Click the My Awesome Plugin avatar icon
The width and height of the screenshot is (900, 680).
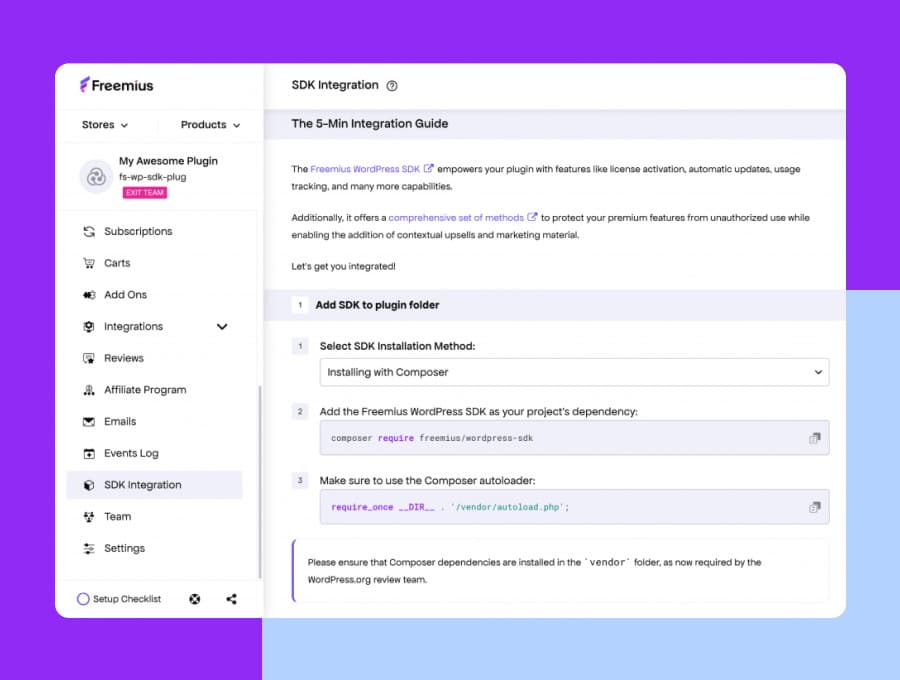click(96, 177)
